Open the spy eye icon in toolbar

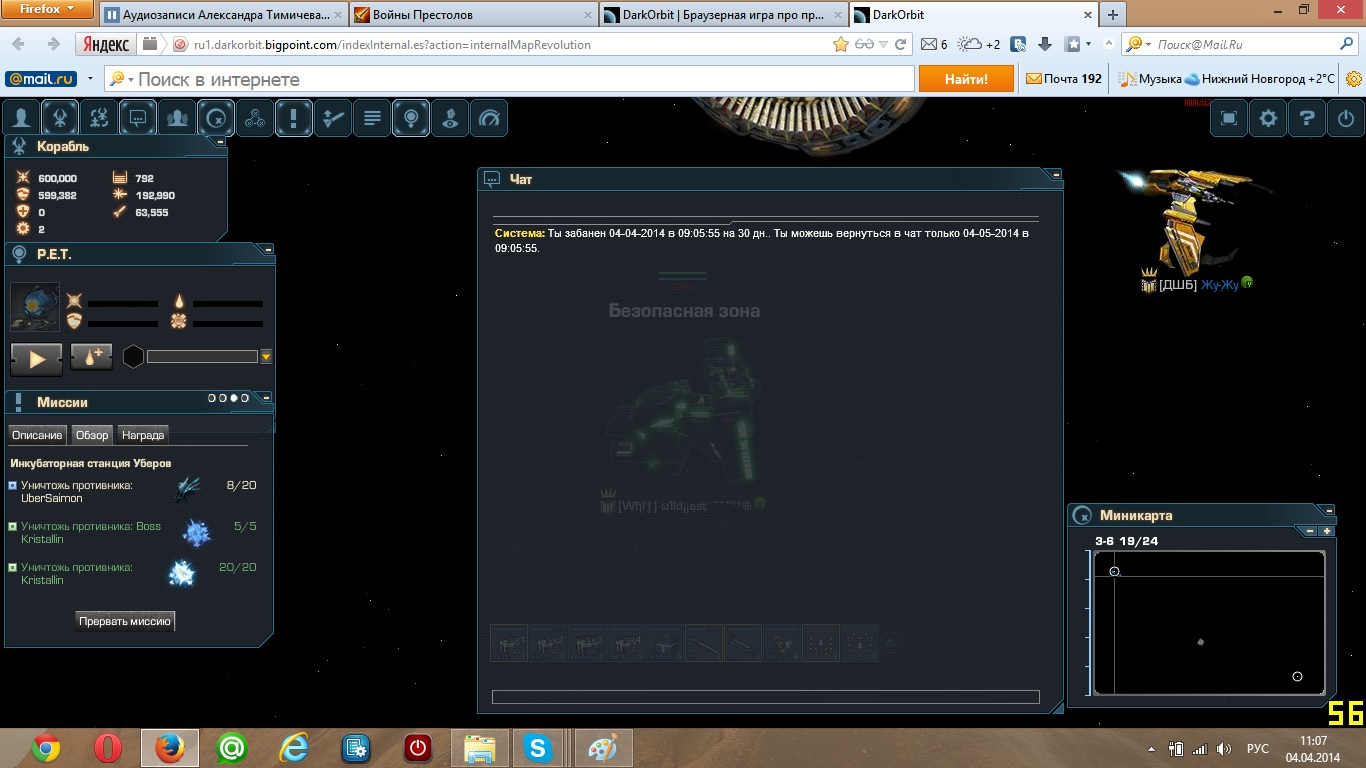450,118
